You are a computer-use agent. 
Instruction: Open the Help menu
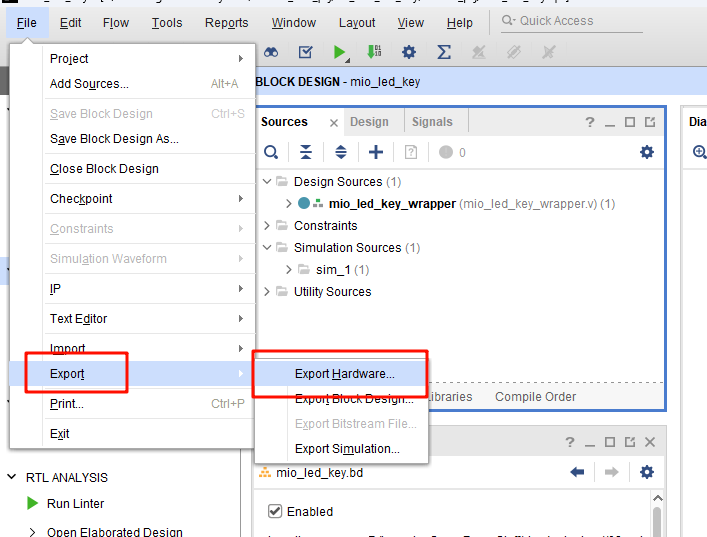pyautogui.click(x=459, y=23)
